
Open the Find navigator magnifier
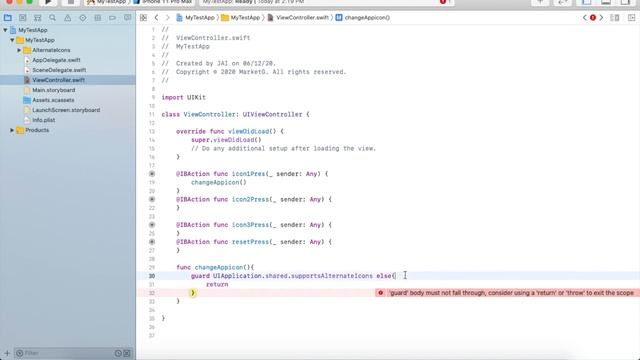click(53, 18)
